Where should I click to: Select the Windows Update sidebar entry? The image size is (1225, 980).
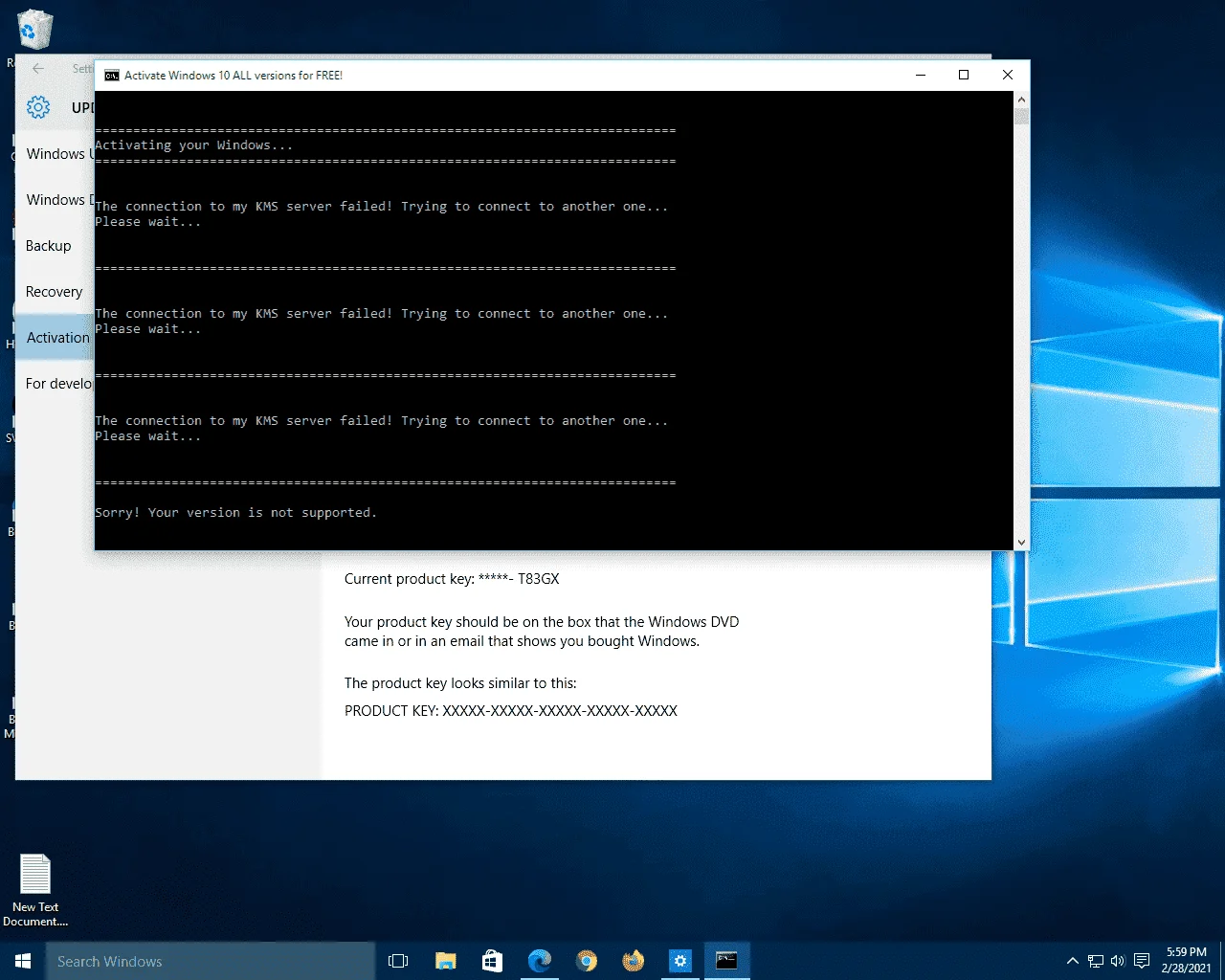tap(55, 154)
